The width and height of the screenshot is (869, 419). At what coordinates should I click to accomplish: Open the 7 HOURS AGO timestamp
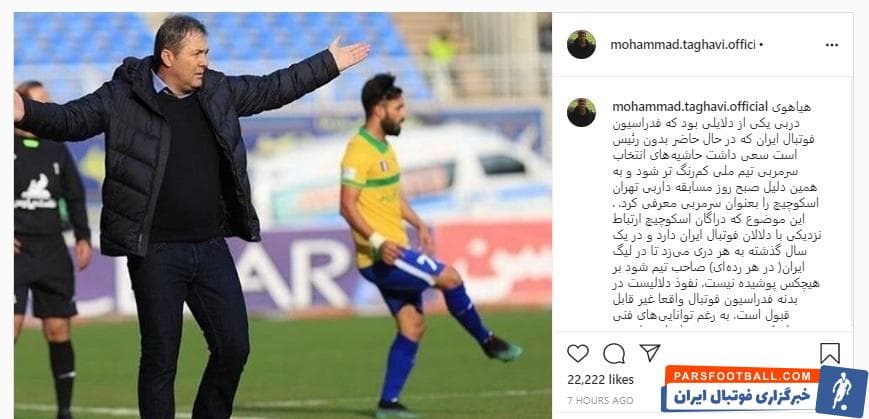(600, 400)
